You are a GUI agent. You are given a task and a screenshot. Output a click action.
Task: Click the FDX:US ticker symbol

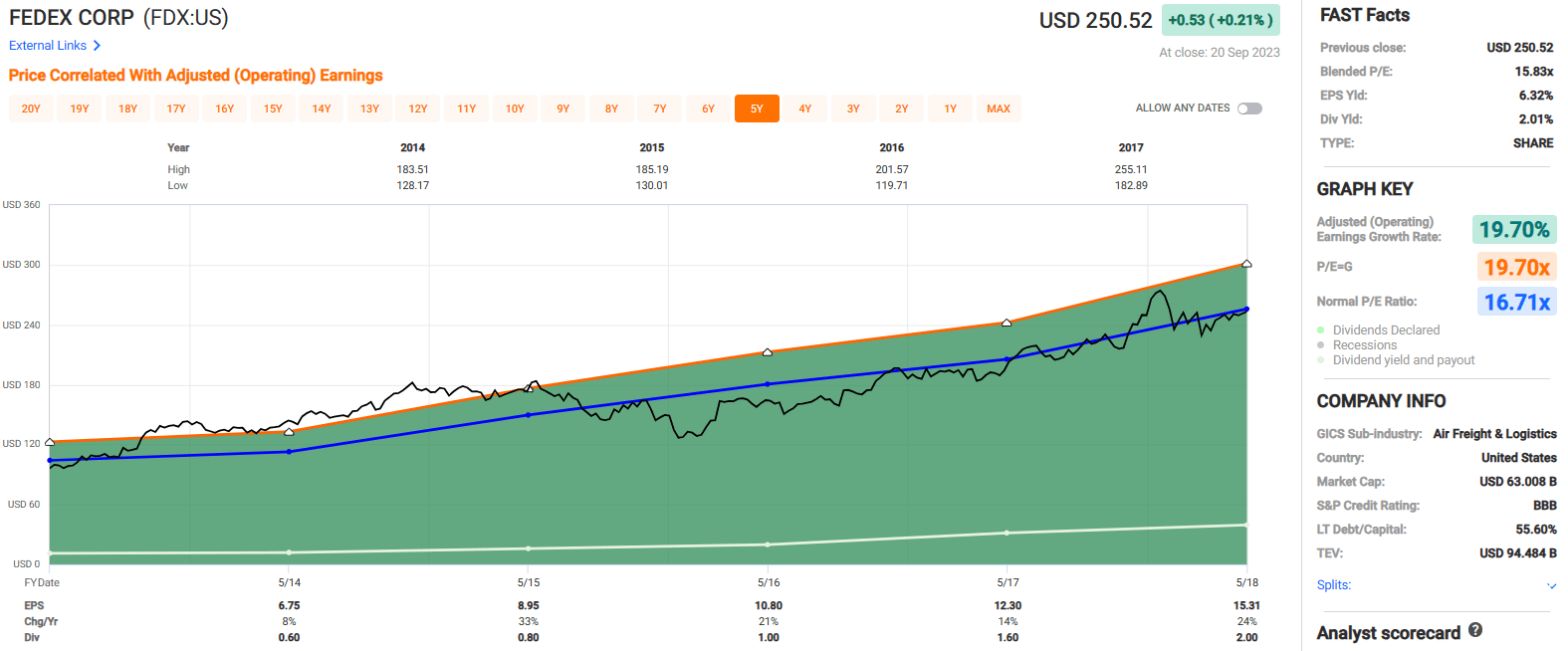coord(185,18)
